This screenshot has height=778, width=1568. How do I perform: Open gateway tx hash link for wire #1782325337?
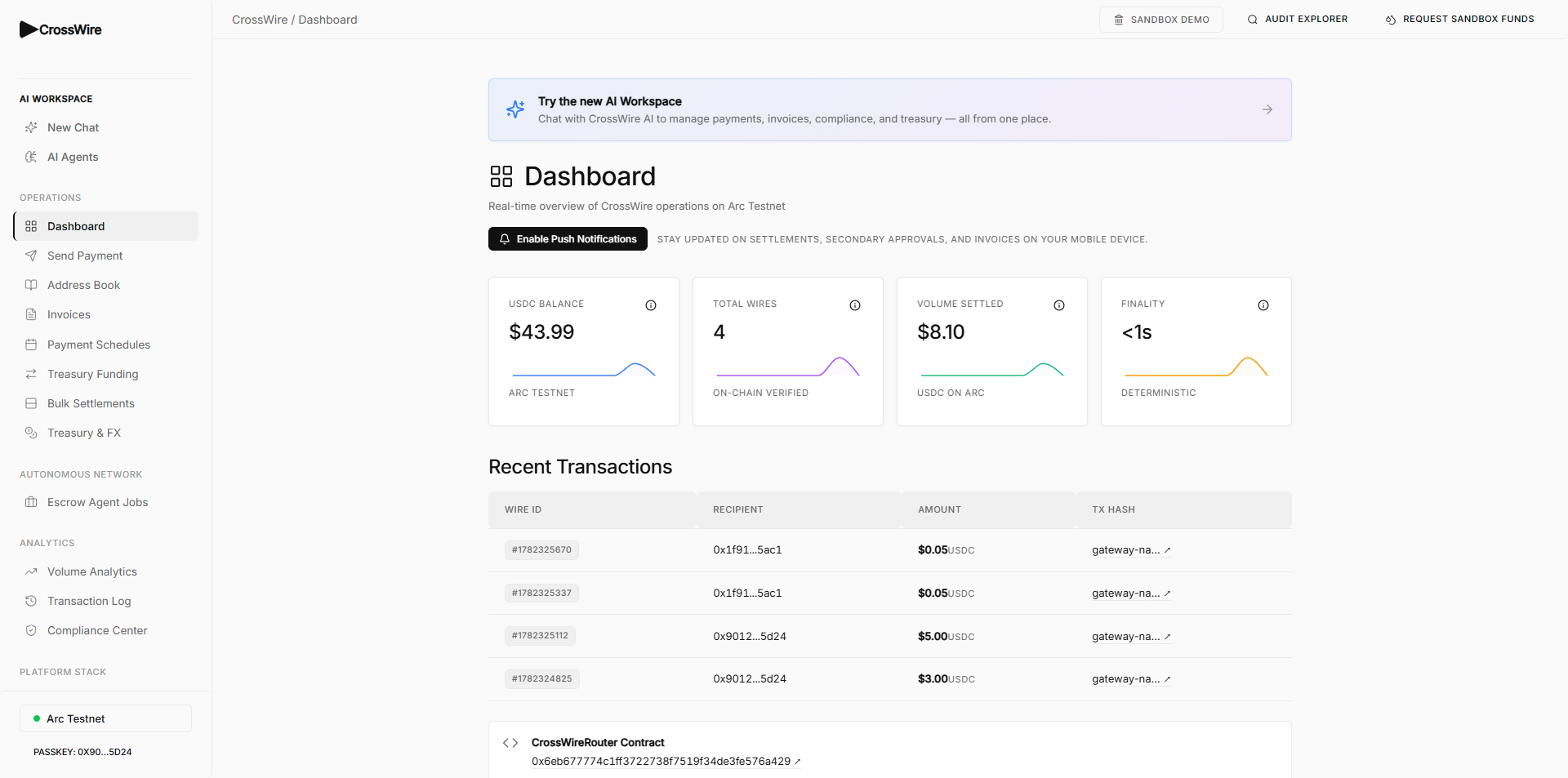click(1131, 594)
